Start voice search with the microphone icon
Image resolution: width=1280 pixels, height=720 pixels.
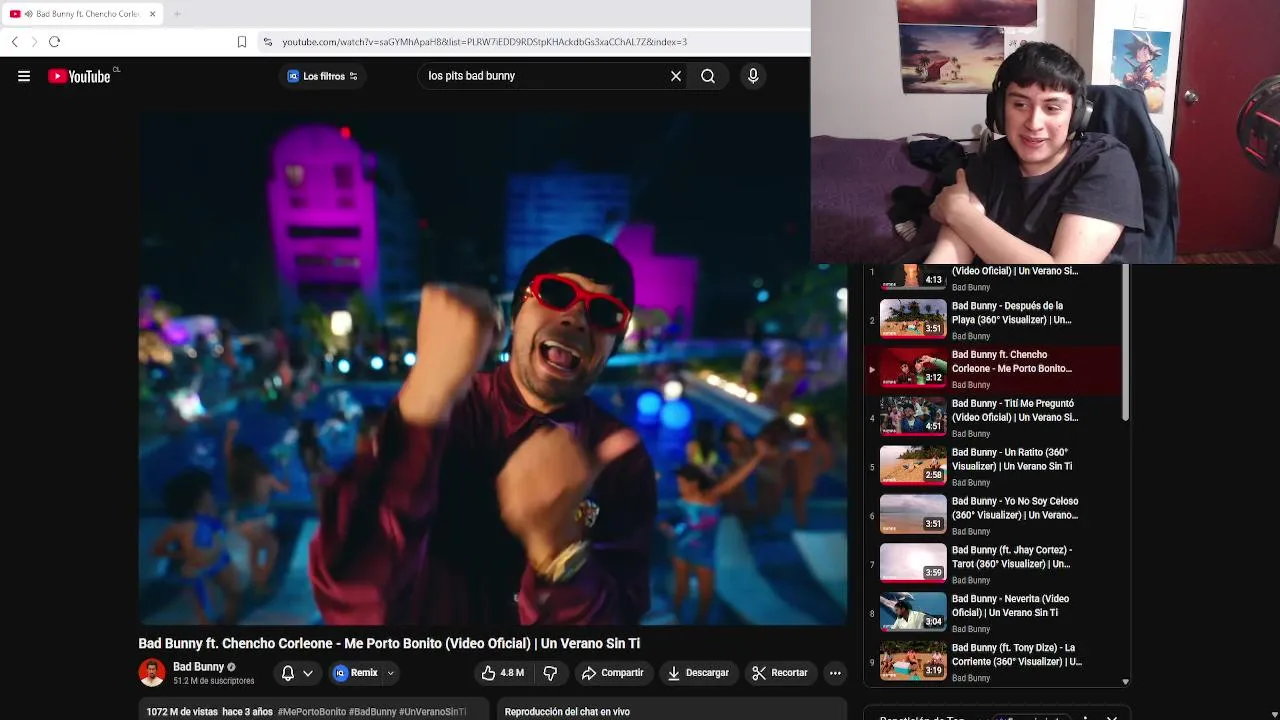[753, 76]
